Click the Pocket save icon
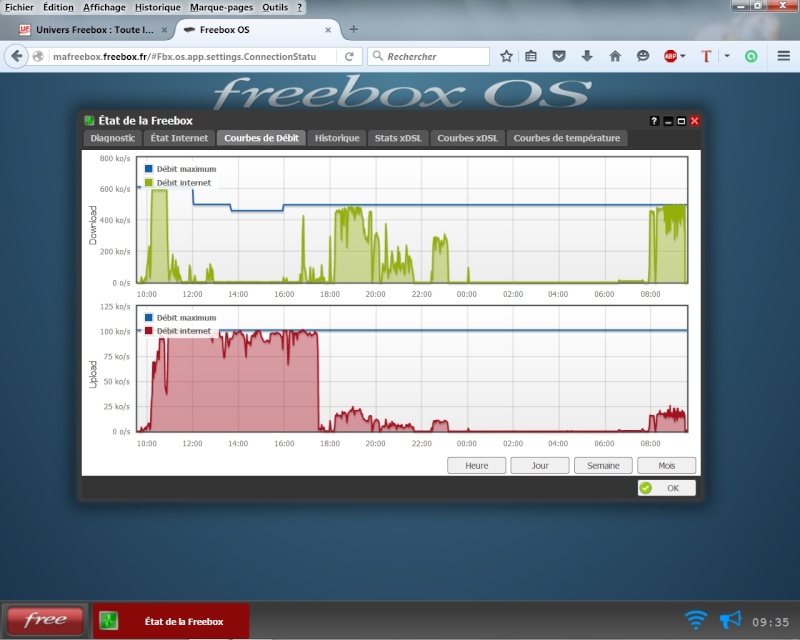 559,56
